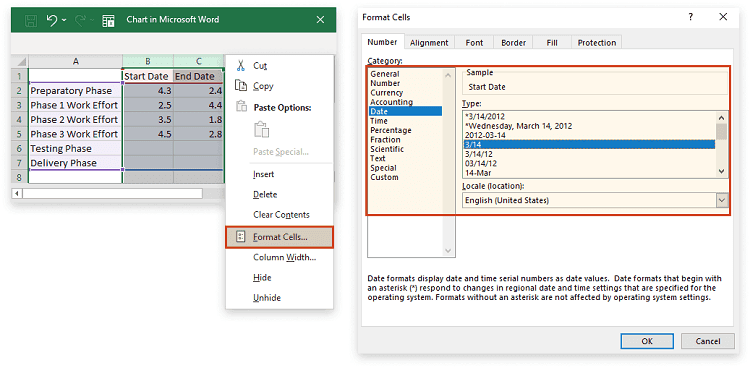Screen dimensions: 750x368
Task: Close the Chart in Microsoft Word window
Action: pyautogui.click(x=320, y=20)
